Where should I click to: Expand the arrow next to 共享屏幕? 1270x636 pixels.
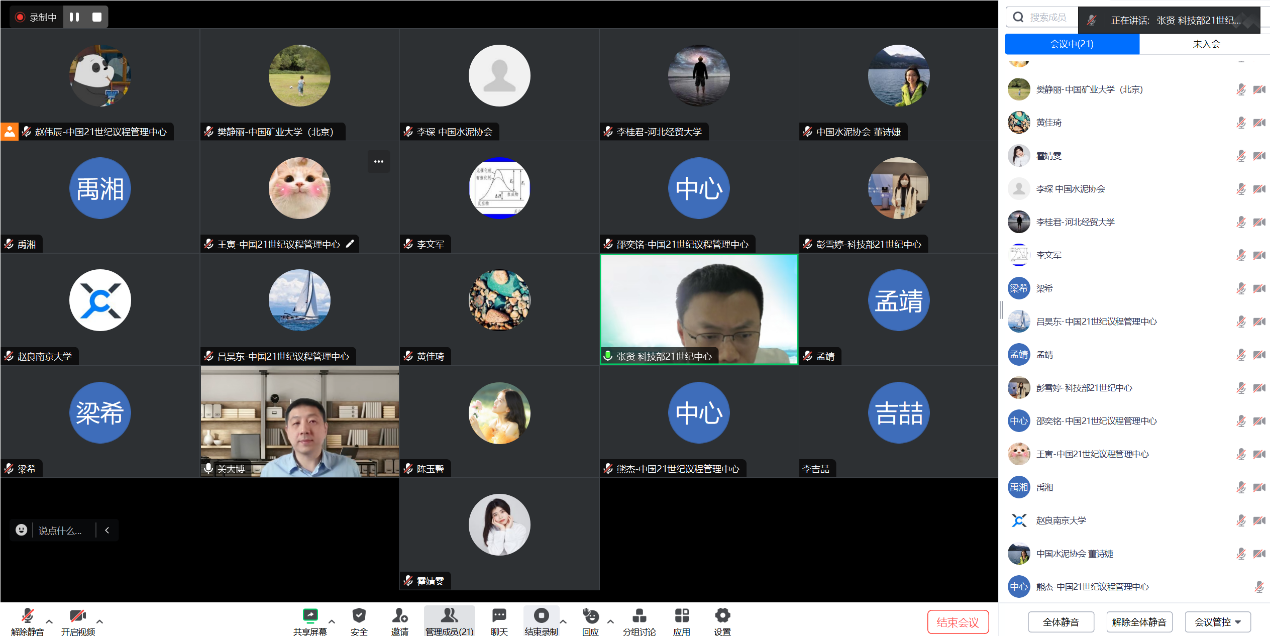tap(332, 621)
